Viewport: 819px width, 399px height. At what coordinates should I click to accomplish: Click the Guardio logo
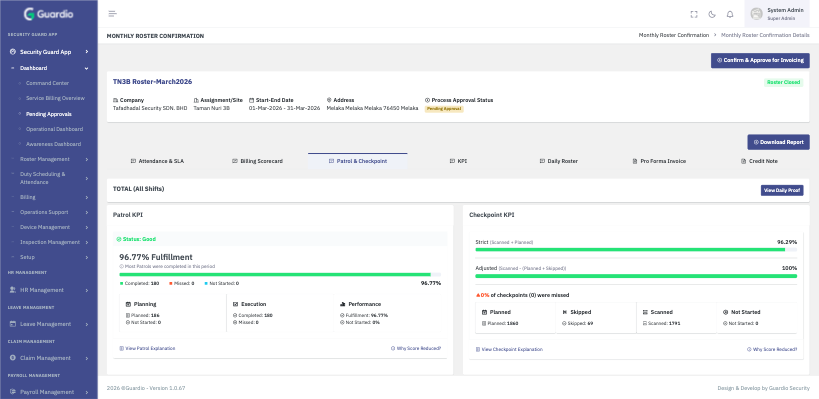49,14
